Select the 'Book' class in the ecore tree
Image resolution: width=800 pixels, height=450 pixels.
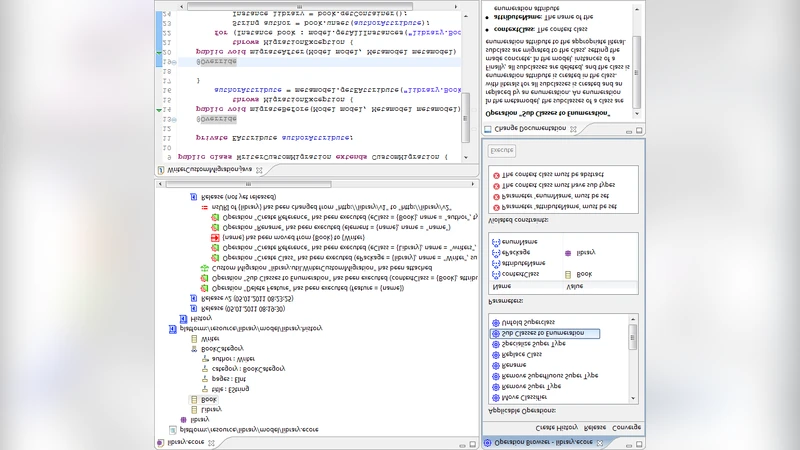pyautogui.click(x=209, y=399)
